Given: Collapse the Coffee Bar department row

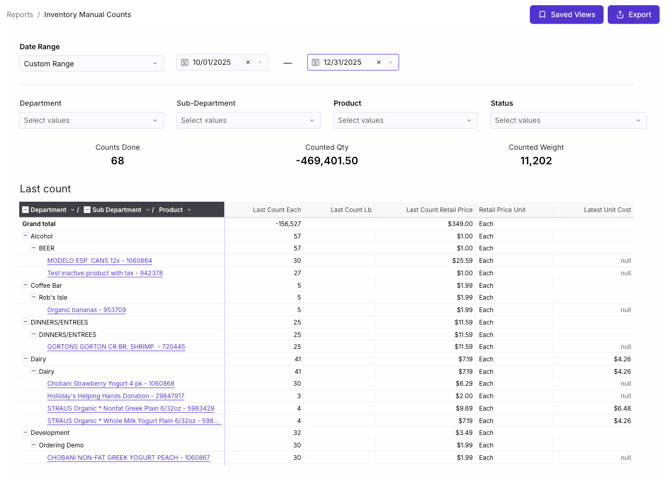Looking at the screenshot, I should [26, 285].
